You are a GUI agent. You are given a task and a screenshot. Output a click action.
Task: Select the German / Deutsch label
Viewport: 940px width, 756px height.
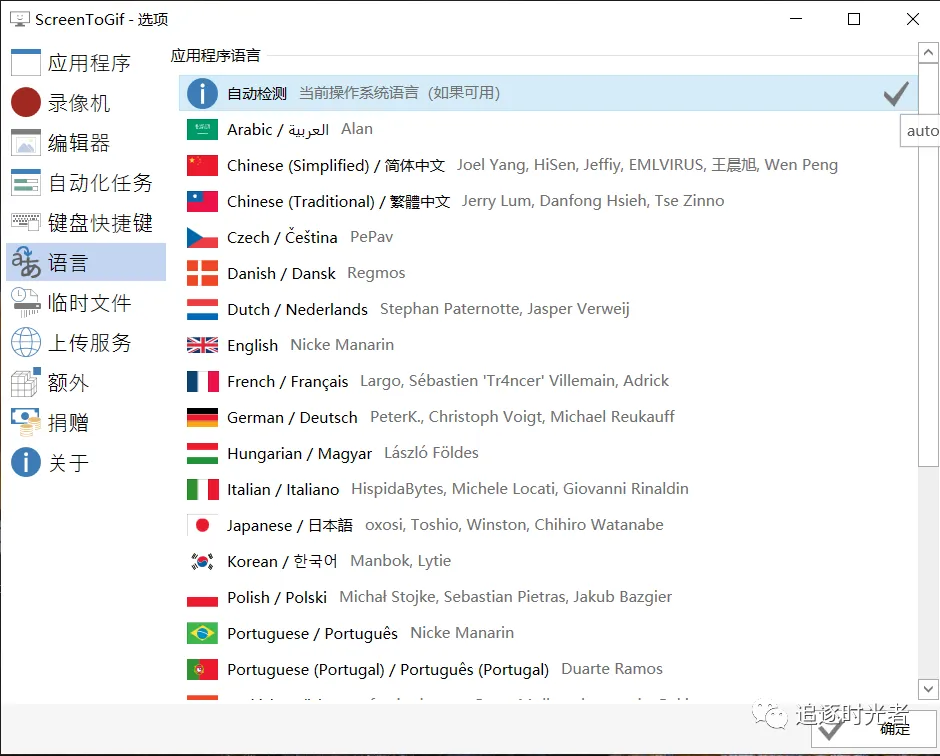tap(292, 417)
